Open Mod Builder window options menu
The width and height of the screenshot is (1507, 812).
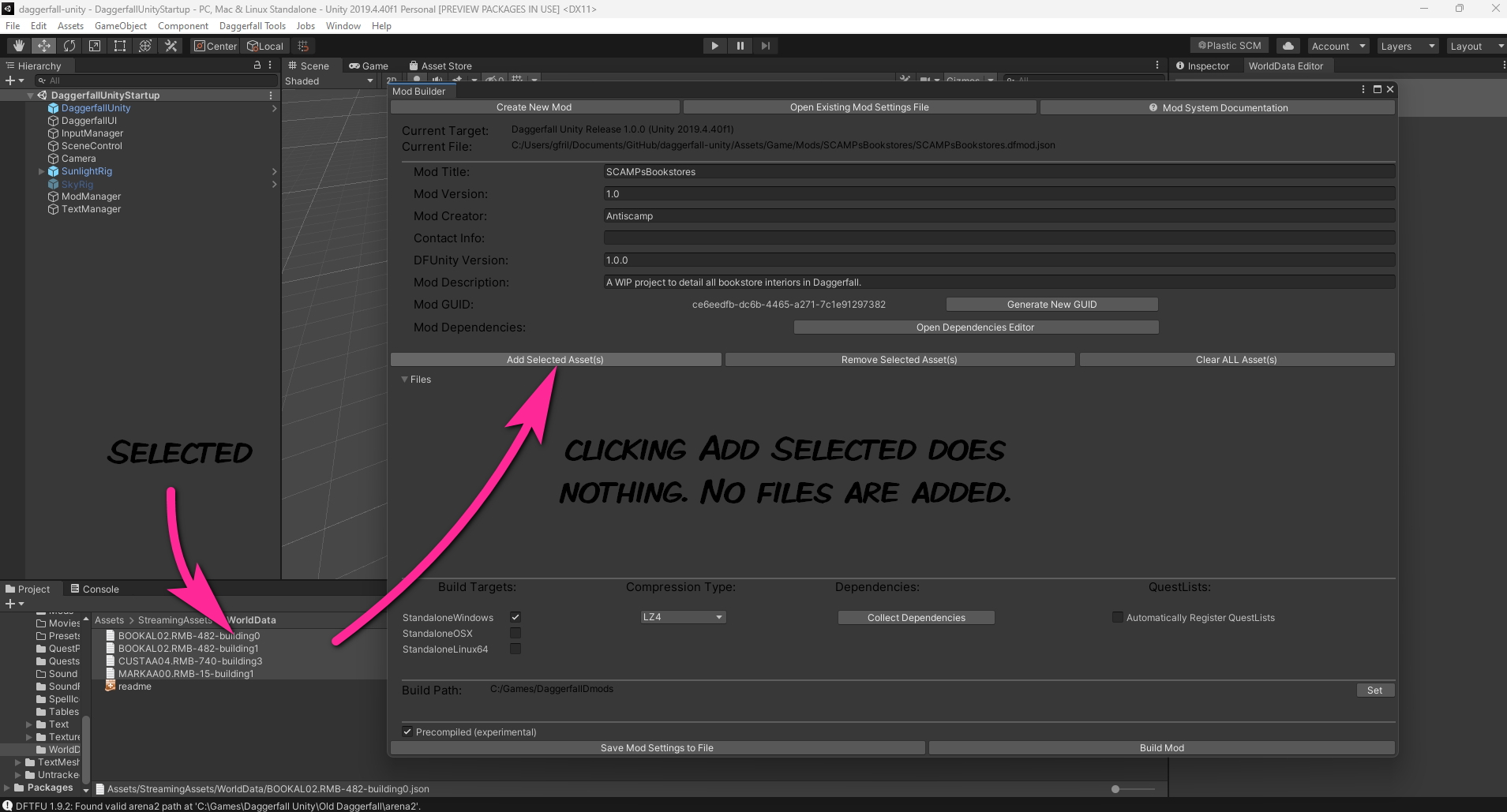tap(1363, 90)
